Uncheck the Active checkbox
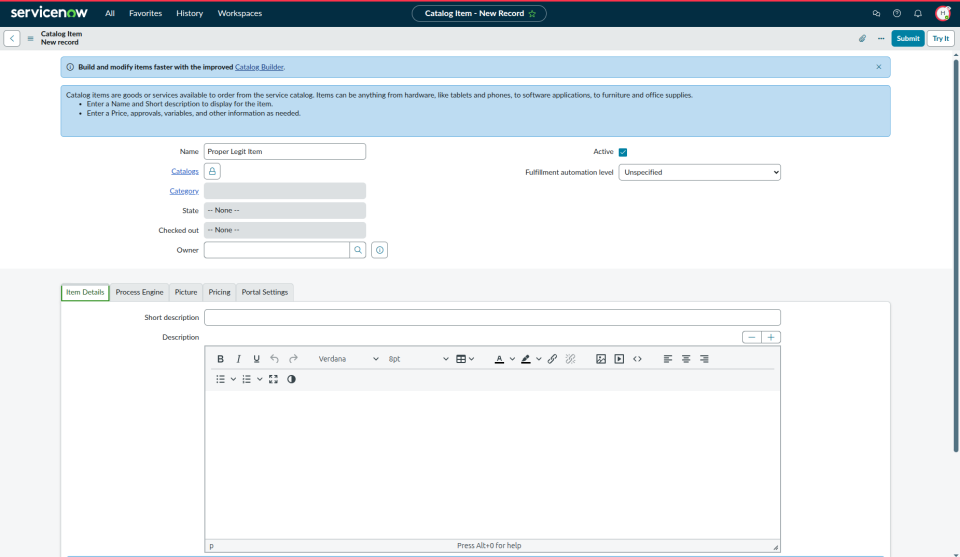960x557 pixels. [x=623, y=152]
